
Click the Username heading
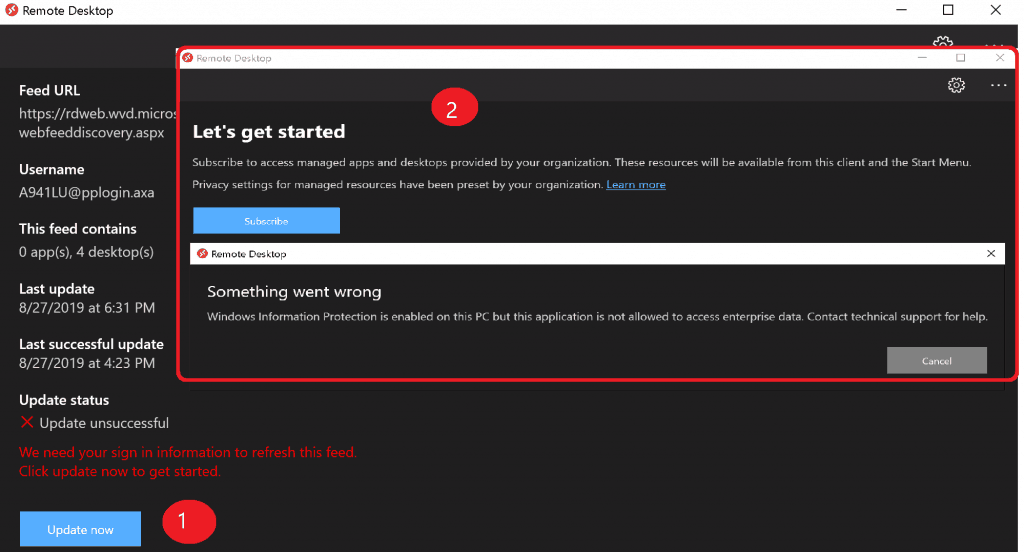[52, 169]
